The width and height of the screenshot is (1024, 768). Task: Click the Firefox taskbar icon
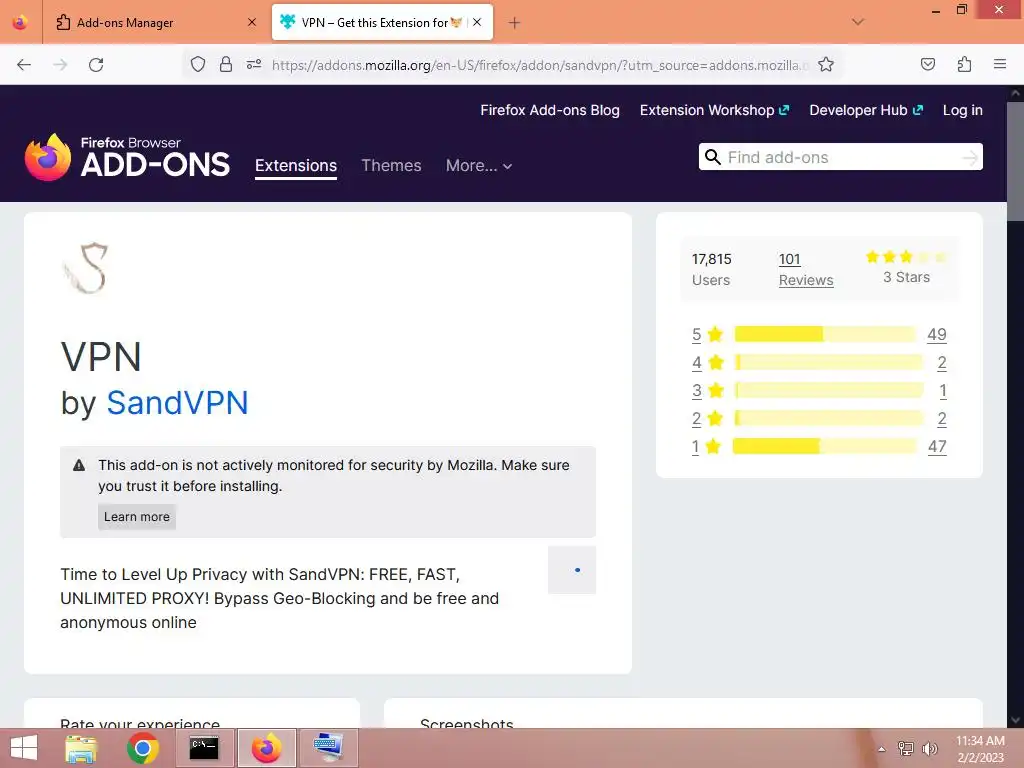coord(266,748)
